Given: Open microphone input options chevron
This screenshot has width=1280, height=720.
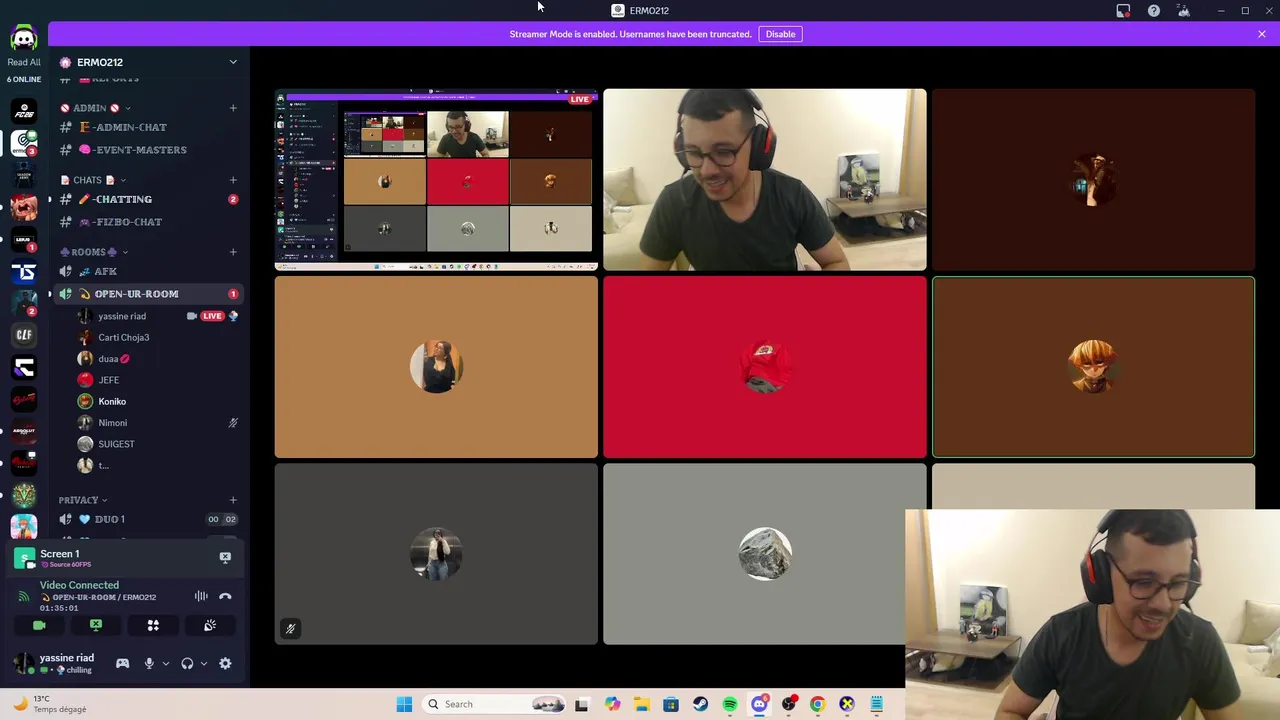Looking at the screenshot, I should point(166,663).
